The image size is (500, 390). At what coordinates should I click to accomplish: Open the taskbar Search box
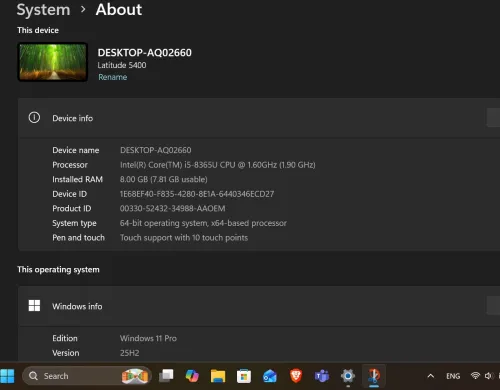(87, 376)
